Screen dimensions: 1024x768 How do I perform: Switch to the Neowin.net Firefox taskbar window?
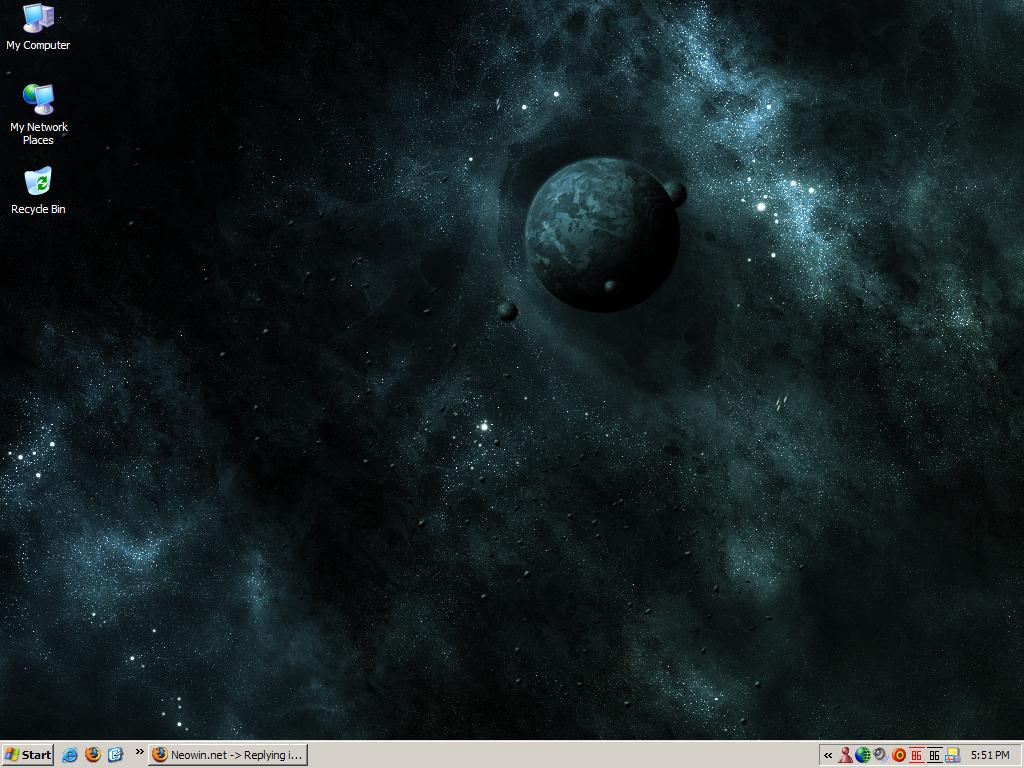click(228, 755)
